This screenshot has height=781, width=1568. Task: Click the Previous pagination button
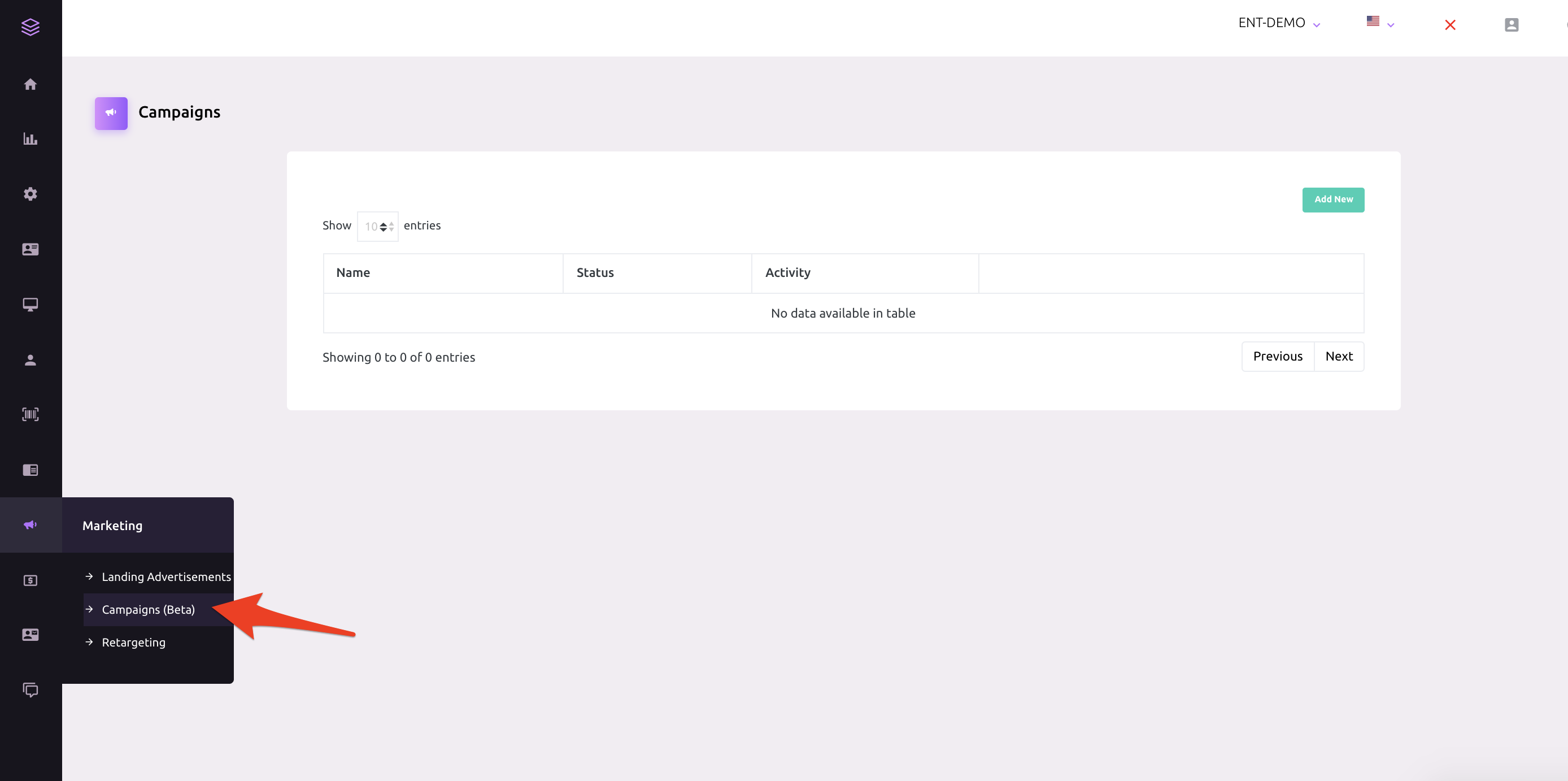[1278, 357]
